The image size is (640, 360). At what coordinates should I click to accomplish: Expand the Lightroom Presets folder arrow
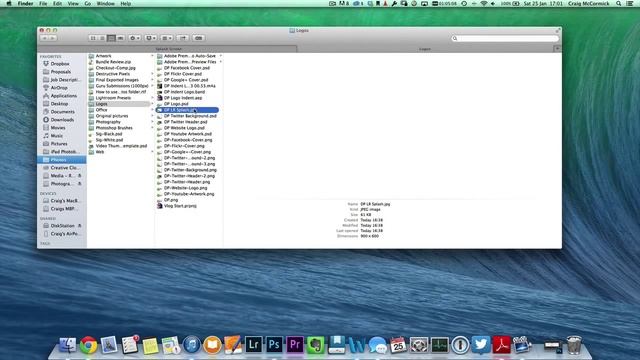point(153,98)
